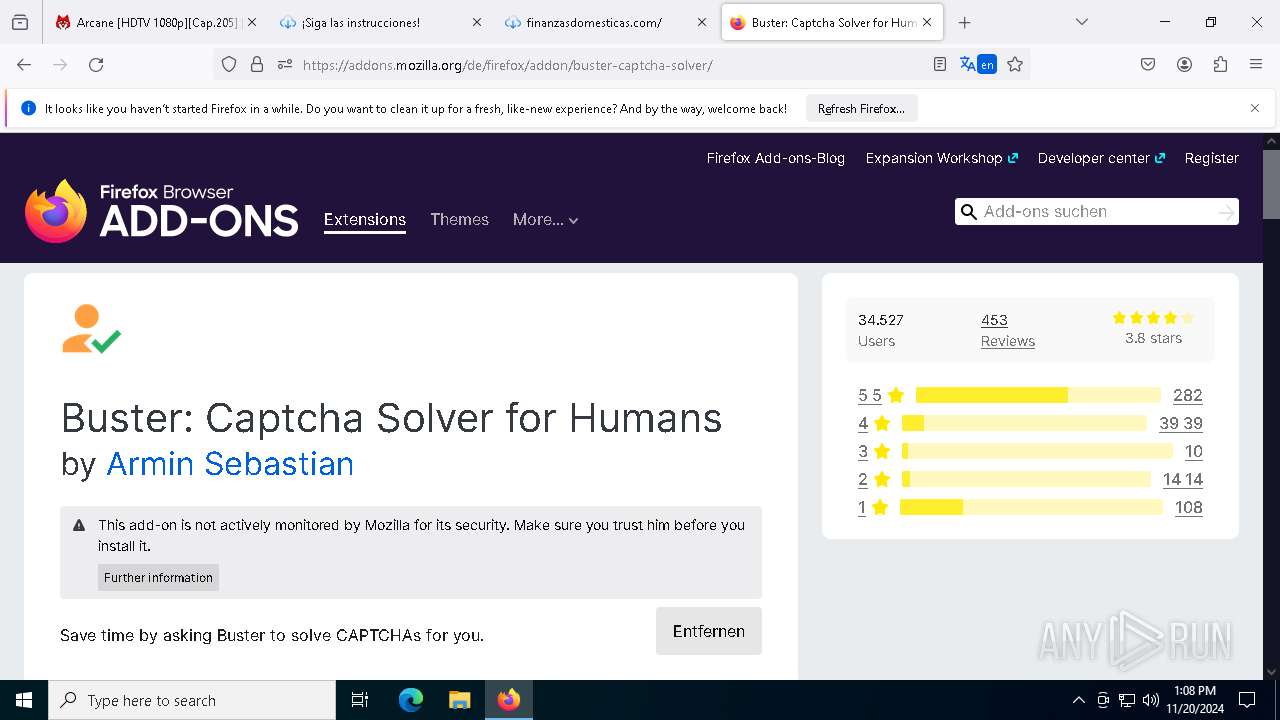Expand the More… navigation dropdown
Image resolution: width=1280 pixels, height=720 pixels.
545,220
